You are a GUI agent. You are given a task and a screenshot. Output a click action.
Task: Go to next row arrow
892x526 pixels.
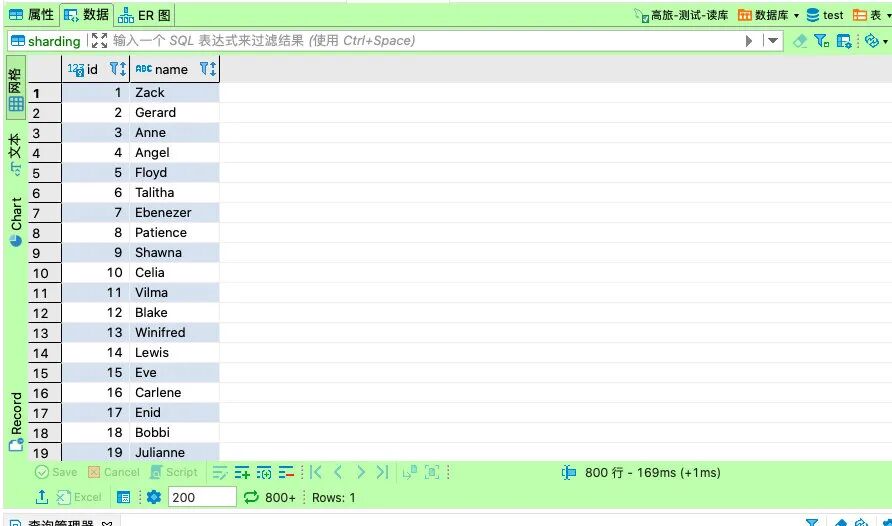360,472
